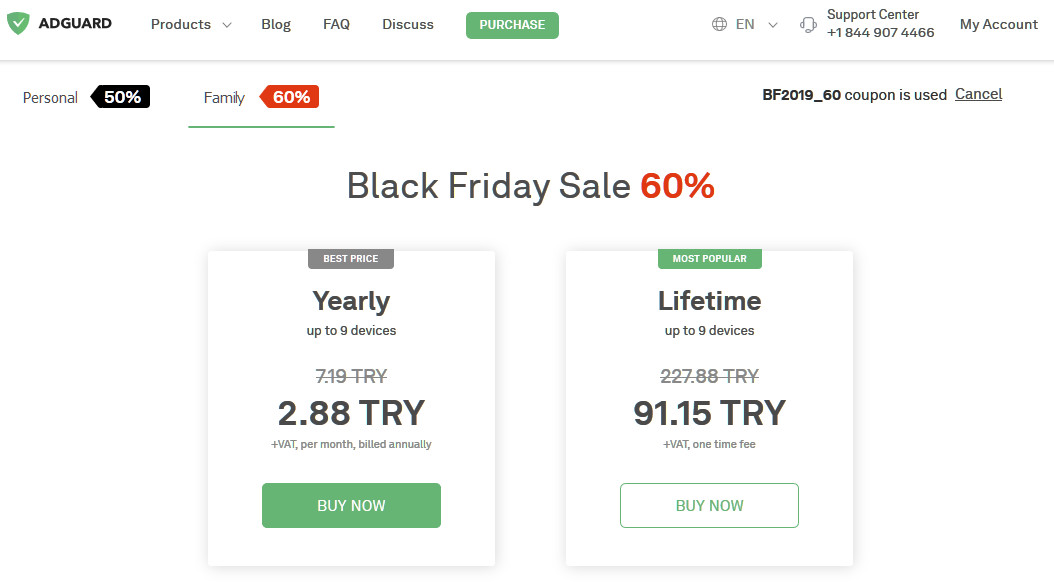Click the Support Center phone number
This screenshot has height=587, width=1054.
(x=880, y=33)
